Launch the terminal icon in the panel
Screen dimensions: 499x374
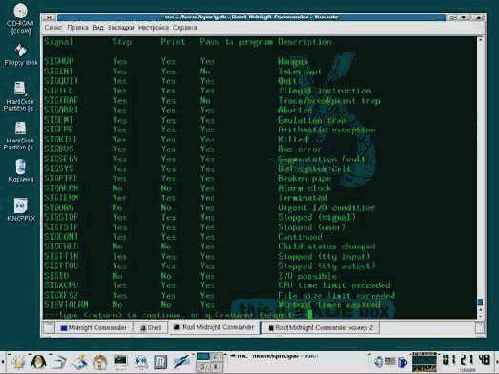(120, 362)
